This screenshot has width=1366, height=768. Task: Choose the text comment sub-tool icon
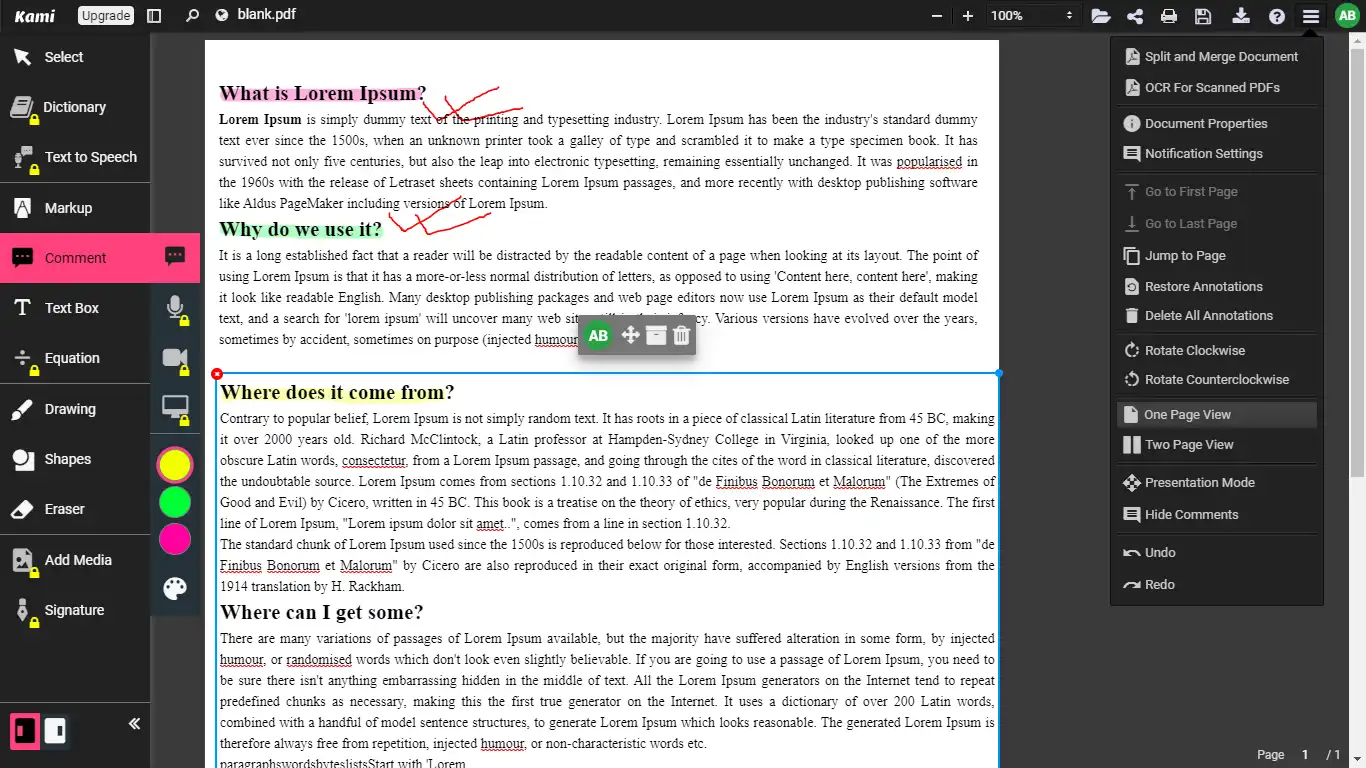tap(175, 257)
